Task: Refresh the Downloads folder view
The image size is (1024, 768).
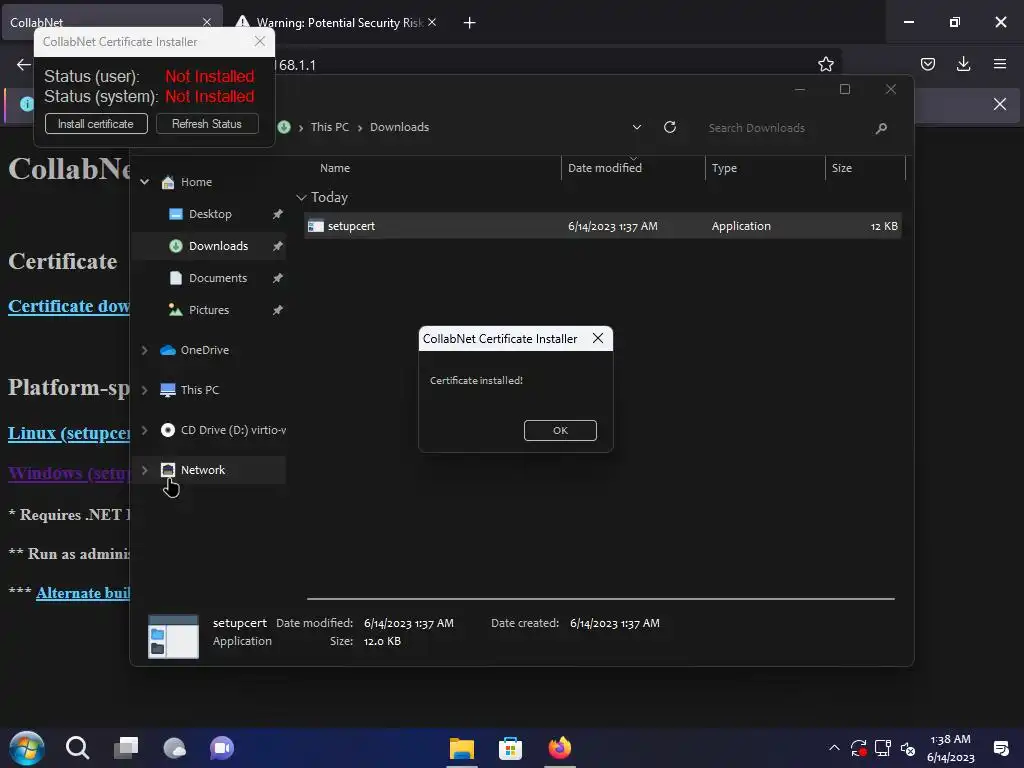Action: [670, 127]
